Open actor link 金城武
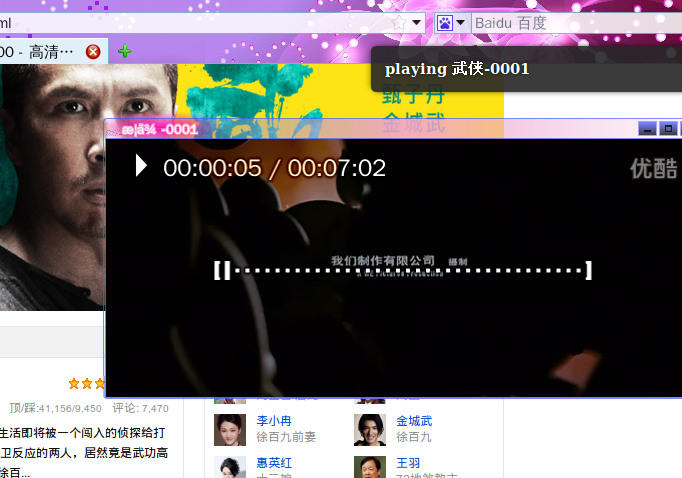The image size is (682, 478). click(x=414, y=421)
